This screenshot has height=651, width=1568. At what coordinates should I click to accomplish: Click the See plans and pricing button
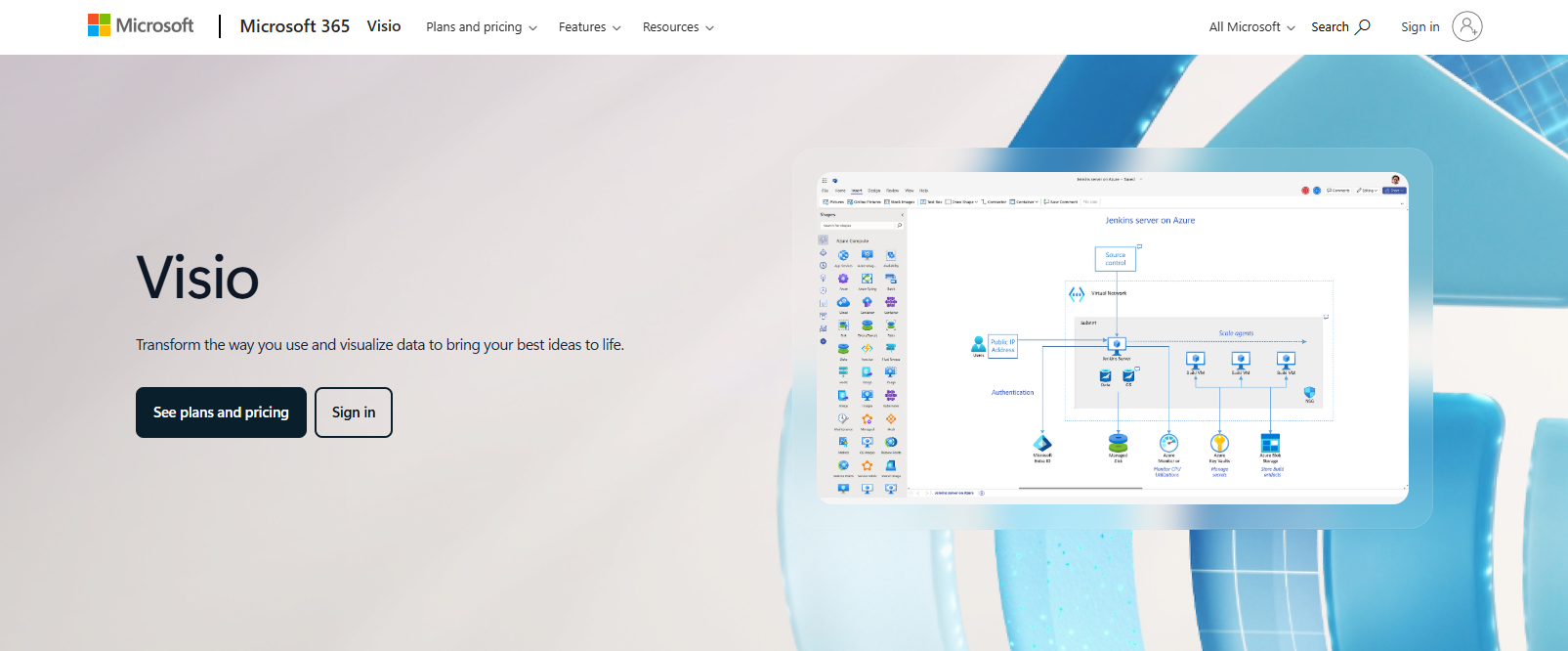click(x=221, y=412)
